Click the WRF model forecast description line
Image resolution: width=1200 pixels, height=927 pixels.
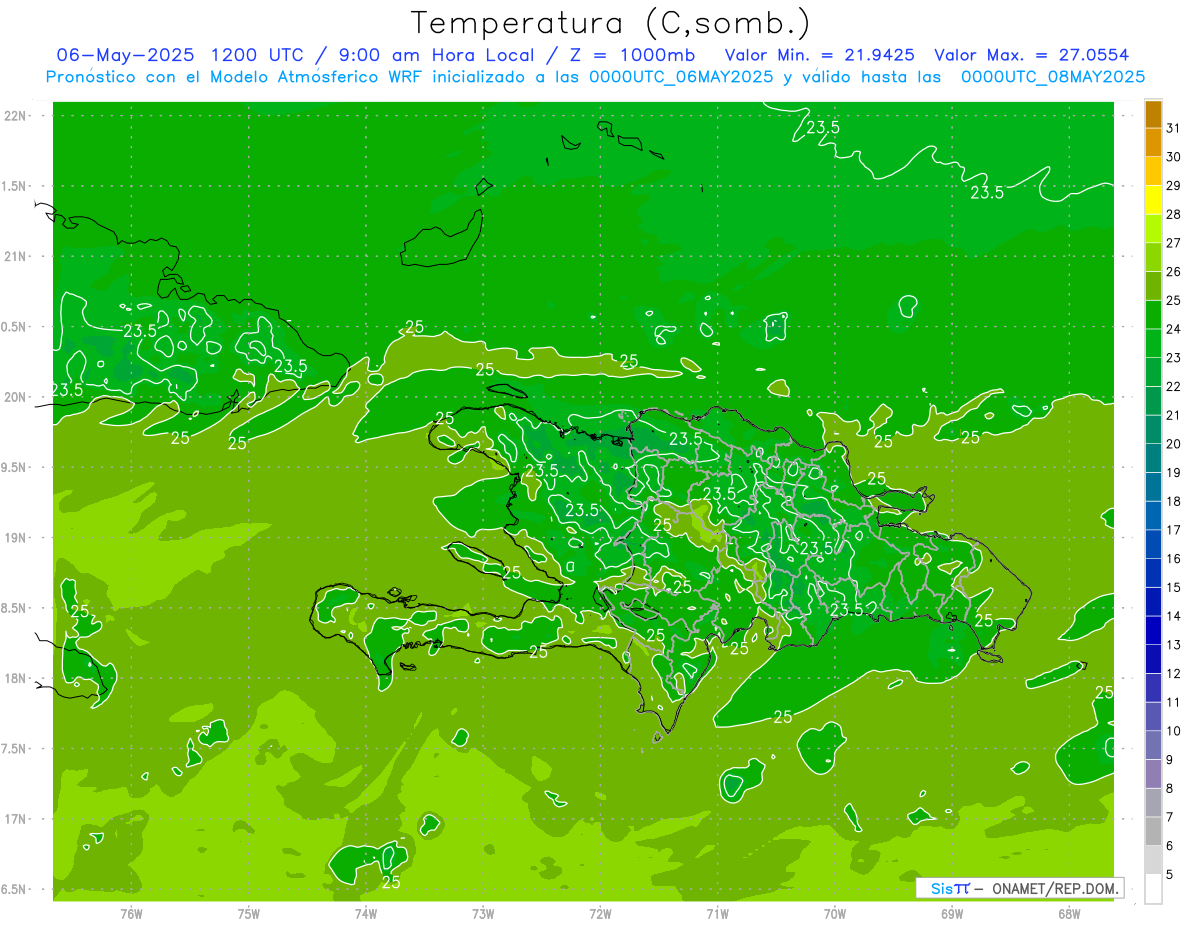tap(595, 76)
